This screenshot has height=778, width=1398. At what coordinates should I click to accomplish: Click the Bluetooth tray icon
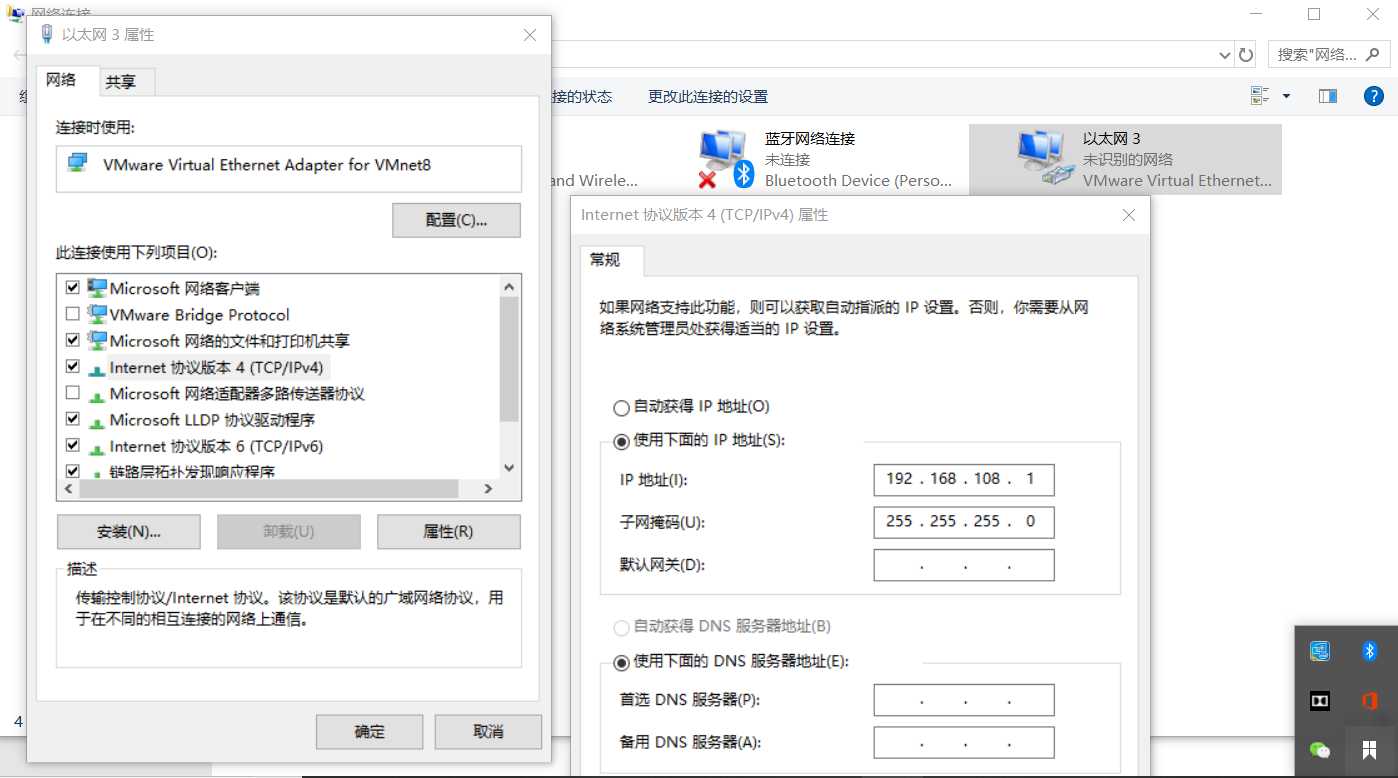[1370, 651]
